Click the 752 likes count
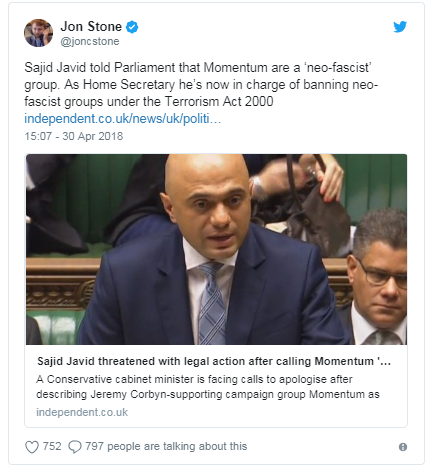The height and width of the screenshot is (468, 444). click(x=52, y=446)
